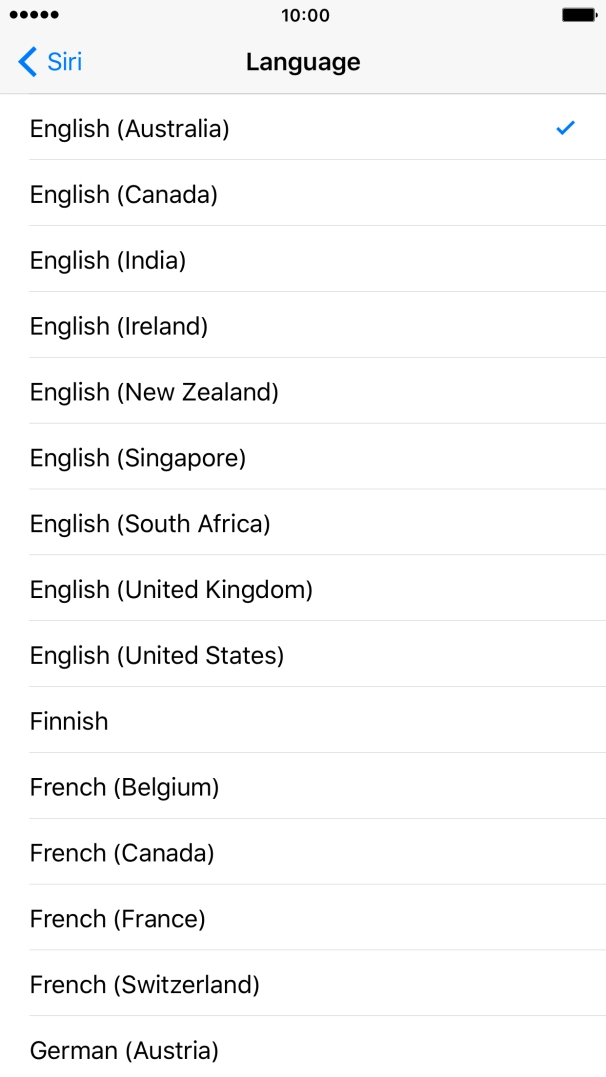Image resolution: width=606 pixels, height=1077 pixels.
Task: Choose French (Canada)
Action: [121, 853]
